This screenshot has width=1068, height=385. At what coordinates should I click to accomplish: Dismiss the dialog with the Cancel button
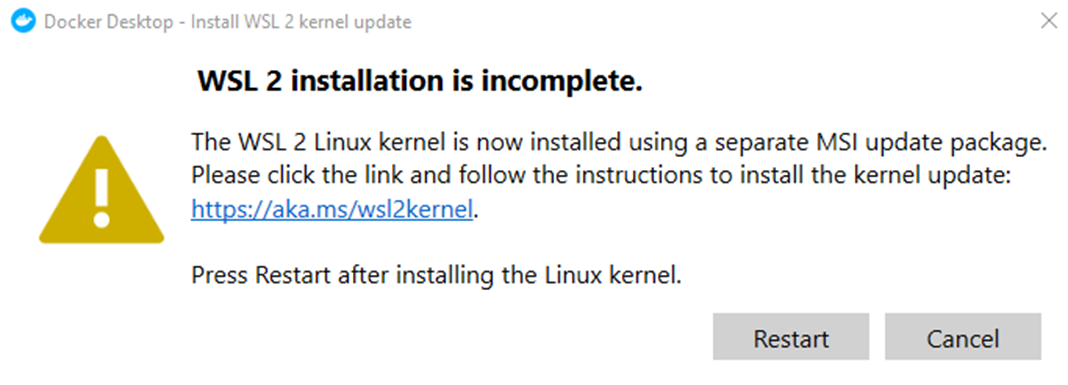(962, 337)
